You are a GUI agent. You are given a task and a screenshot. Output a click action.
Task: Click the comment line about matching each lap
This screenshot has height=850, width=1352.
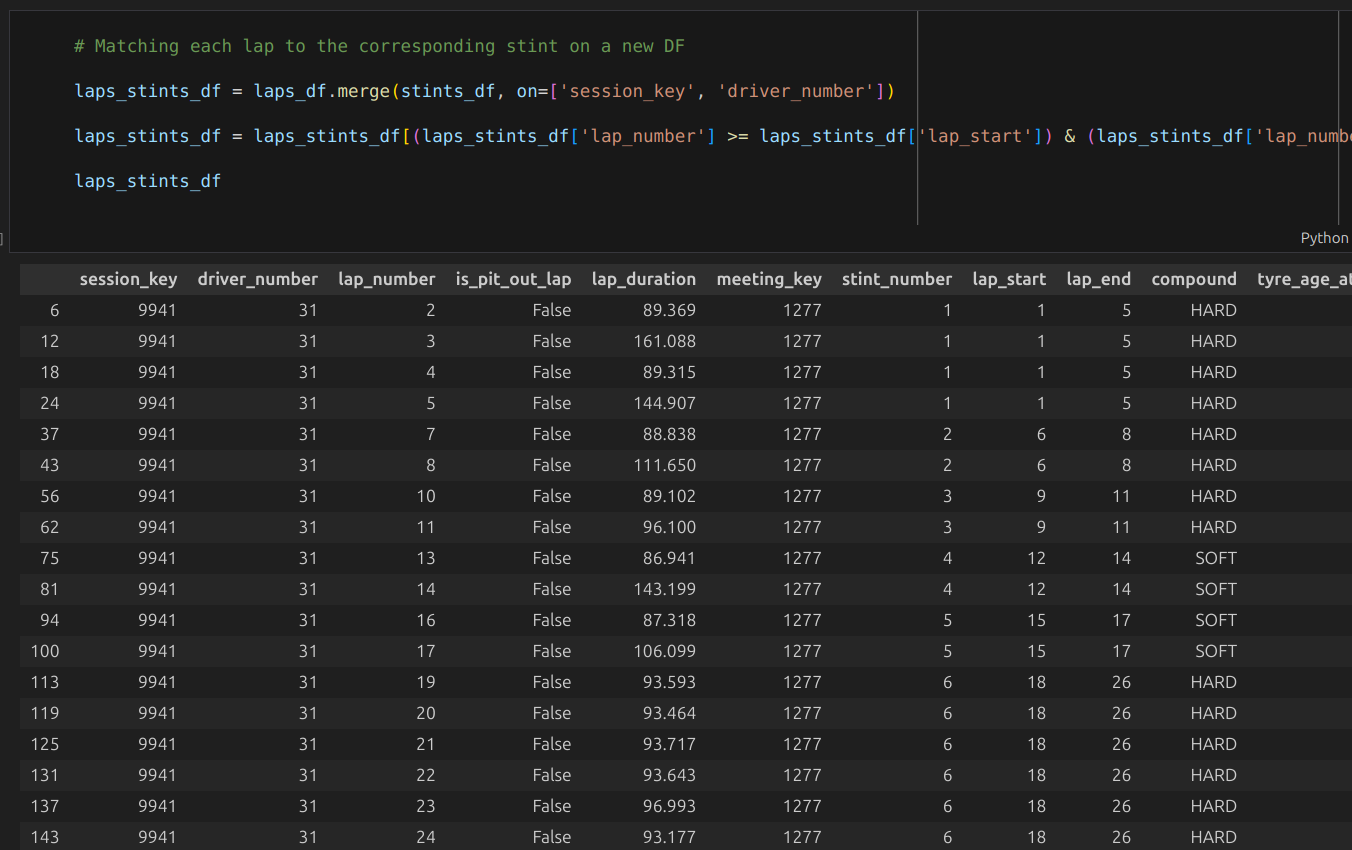[x=380, y=46]
